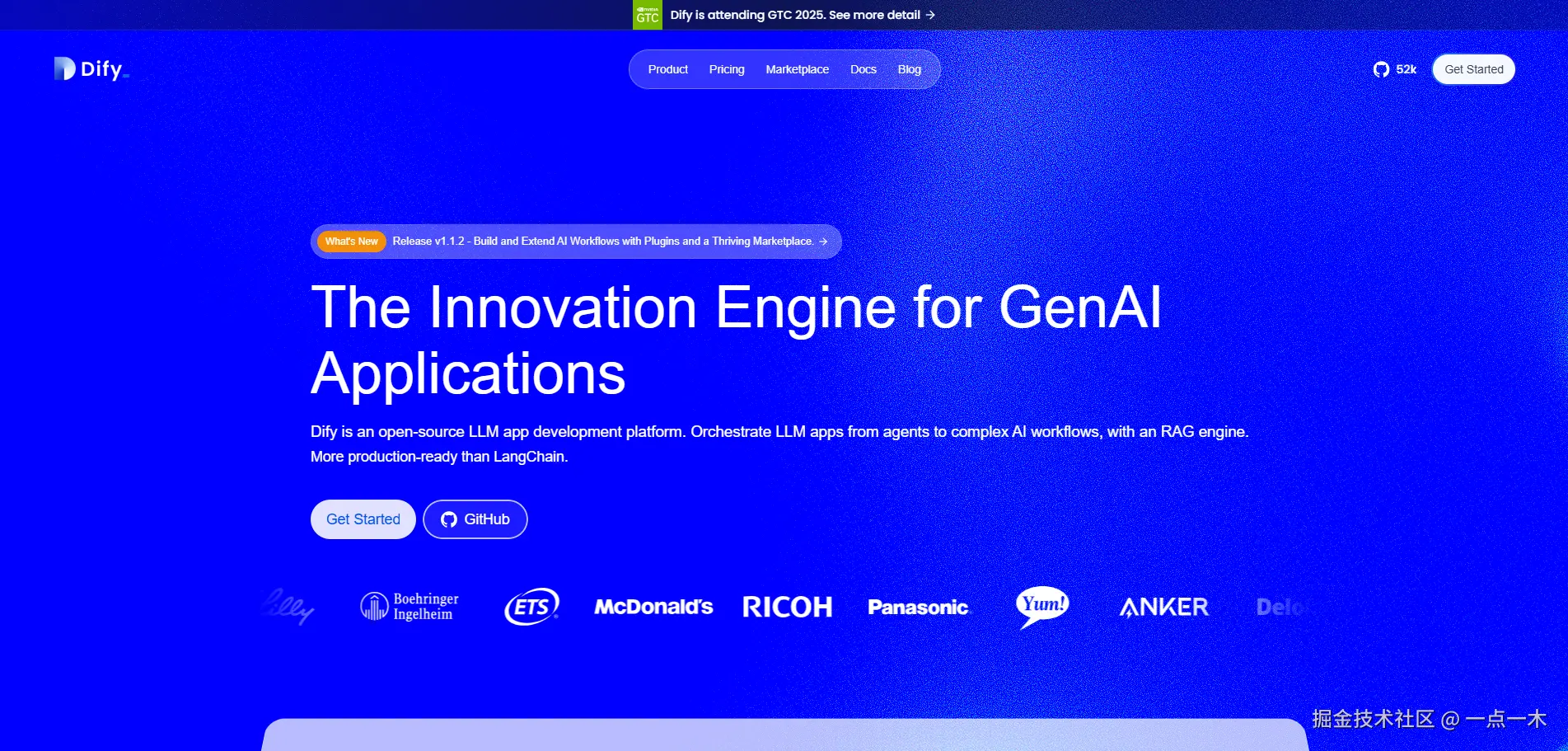This screenshot has height=751, width=1568.
Task: Go to Marketplace in the navigation
Action: [x=797, y=69]
